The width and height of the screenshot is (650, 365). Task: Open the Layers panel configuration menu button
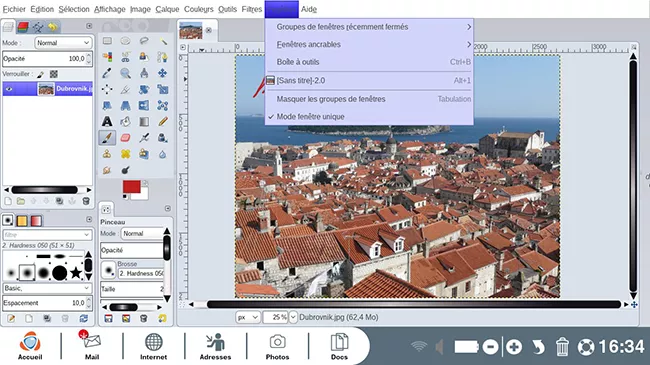click(x=89, y=26)
